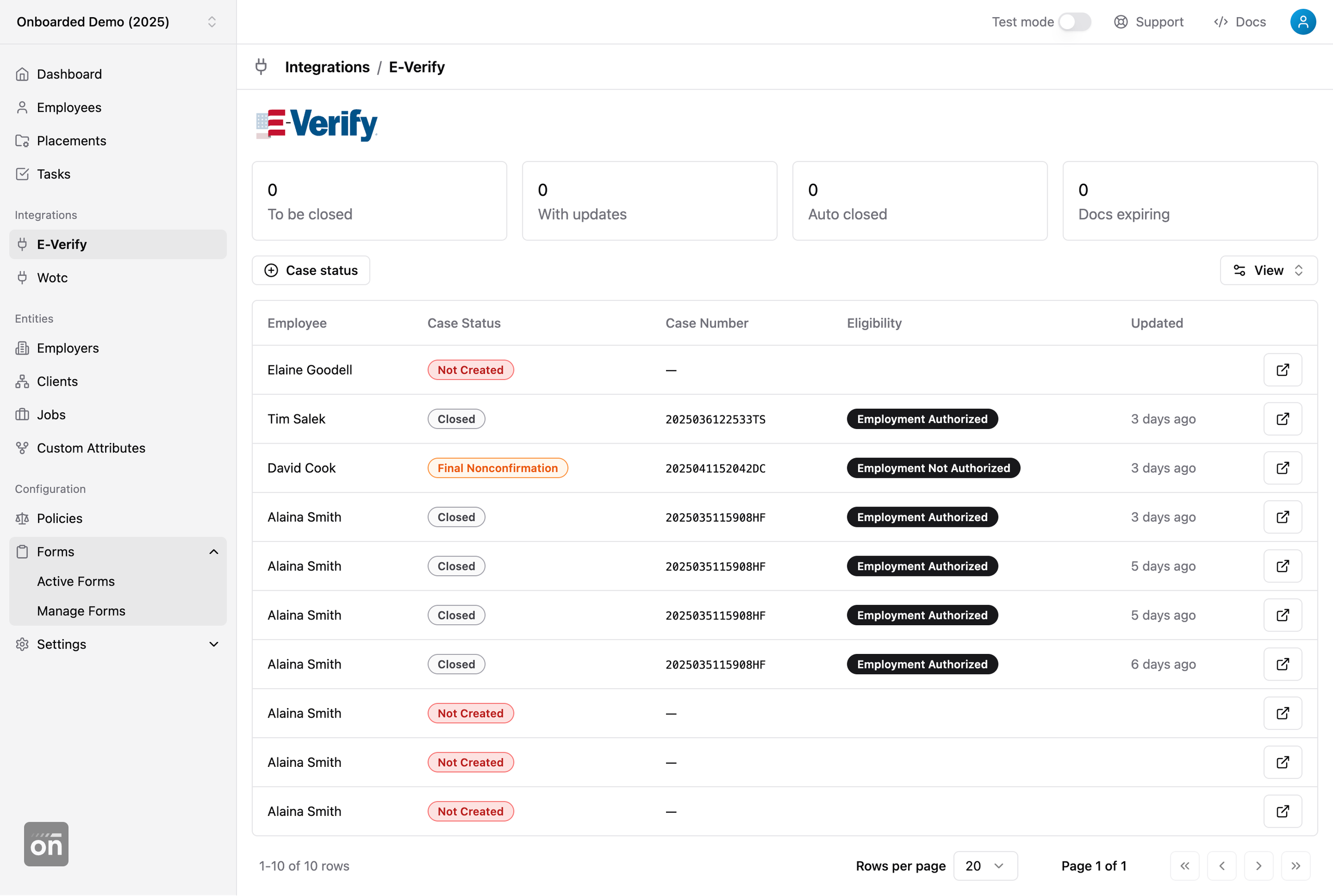Open Tim Salek's case via external link icon
Image resolution: width=1333 pixels, height=896 pixels.
pyautogui.click(x=1282, y=419)
